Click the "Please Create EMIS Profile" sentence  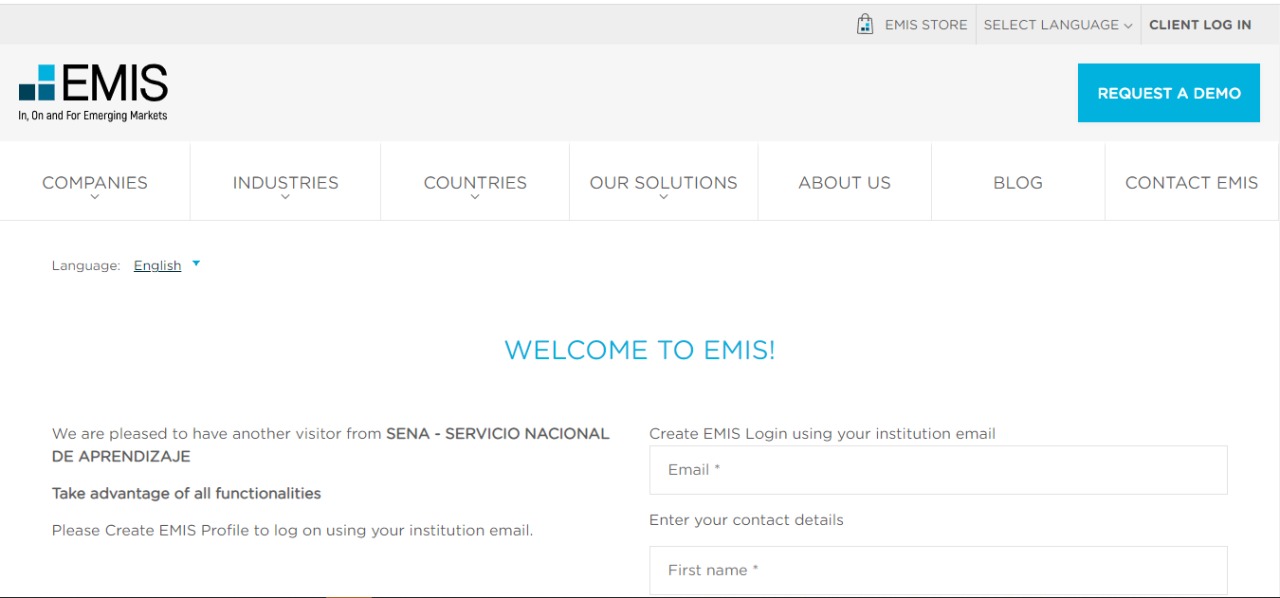click(x=293, y=530)
